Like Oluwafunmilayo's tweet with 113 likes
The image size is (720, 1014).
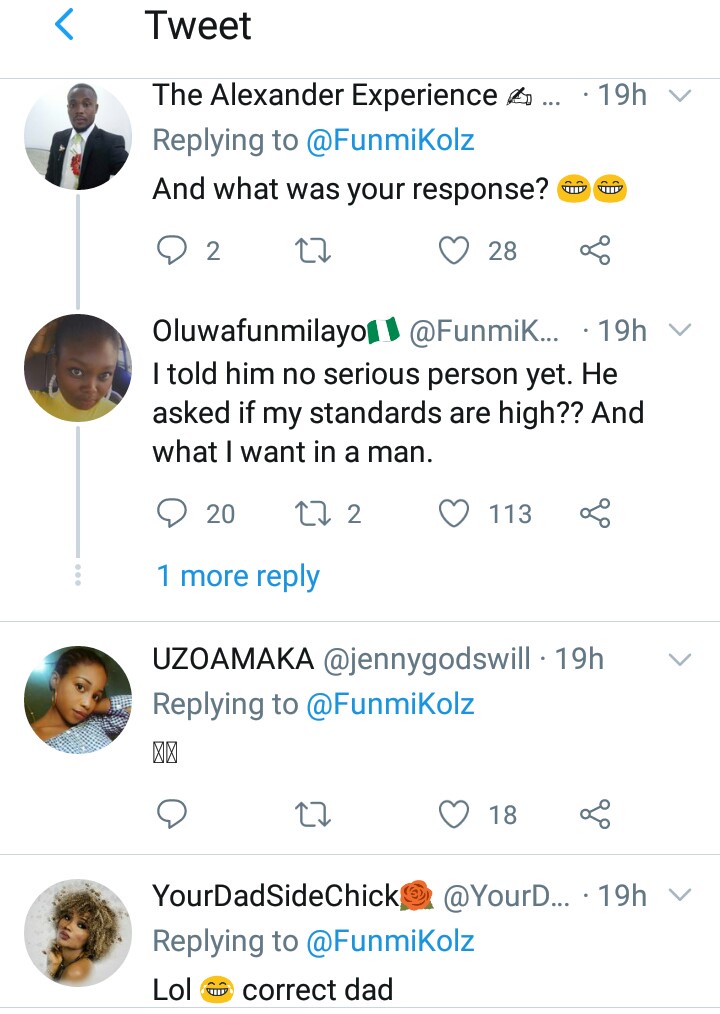[x=455, y=514]
